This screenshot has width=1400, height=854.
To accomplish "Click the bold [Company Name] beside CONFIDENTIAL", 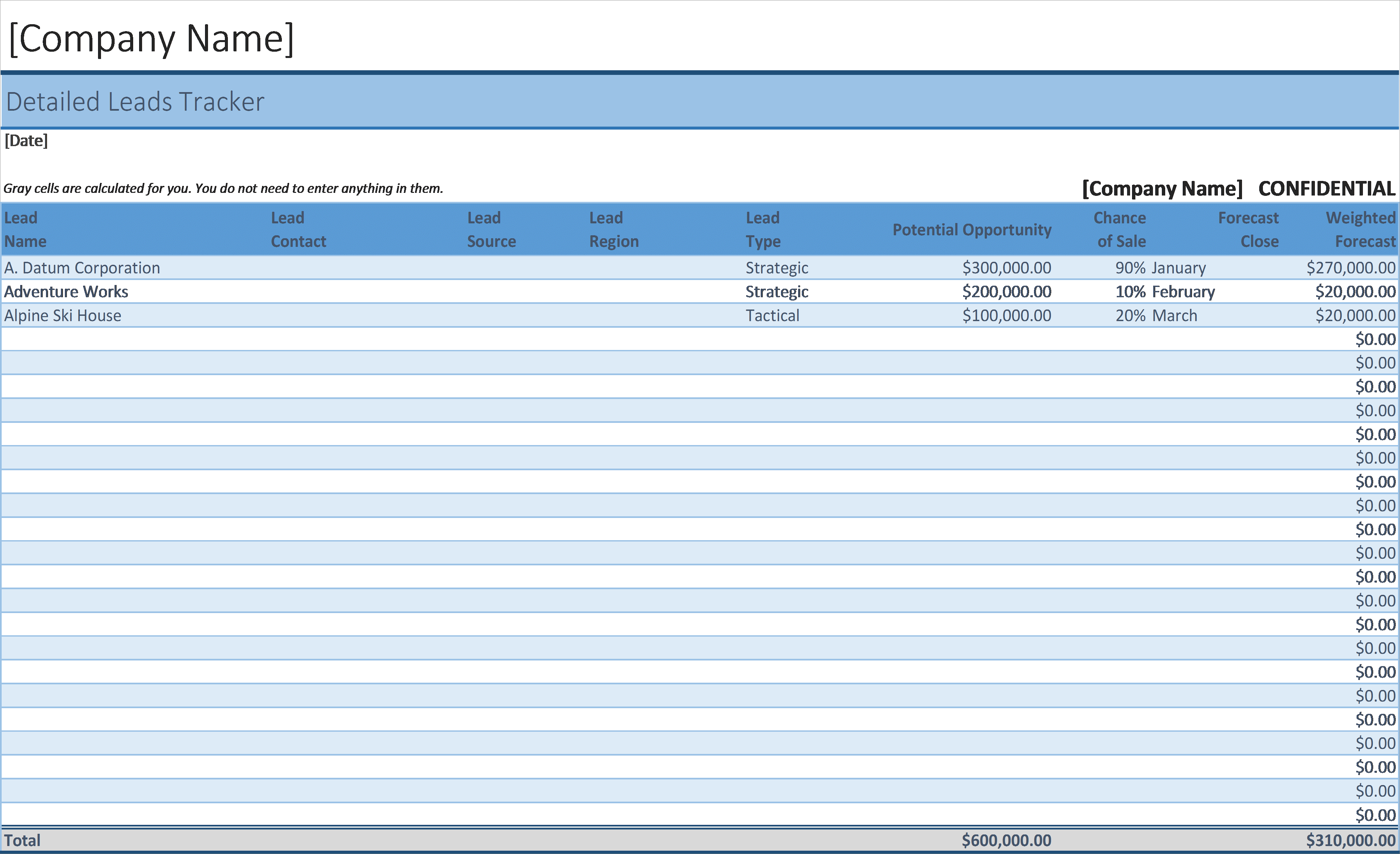I will [x=1162, y=188].
